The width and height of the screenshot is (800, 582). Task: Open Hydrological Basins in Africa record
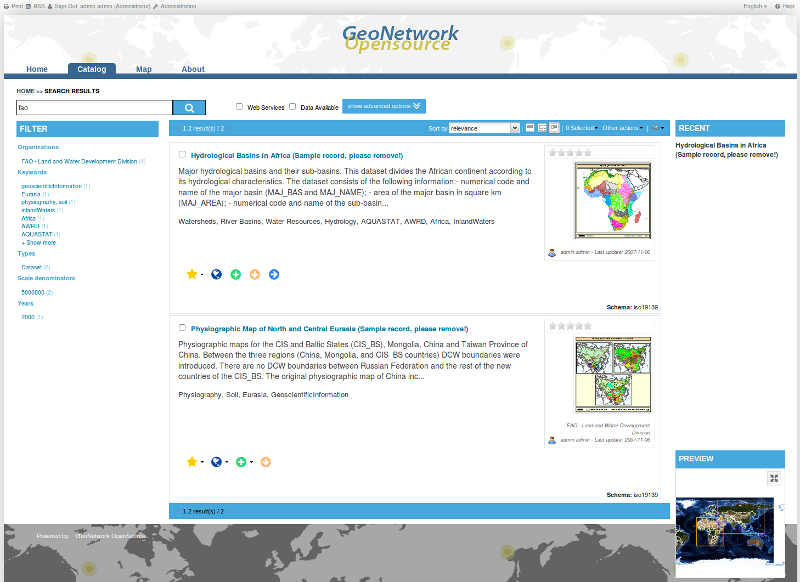(297, 156)
